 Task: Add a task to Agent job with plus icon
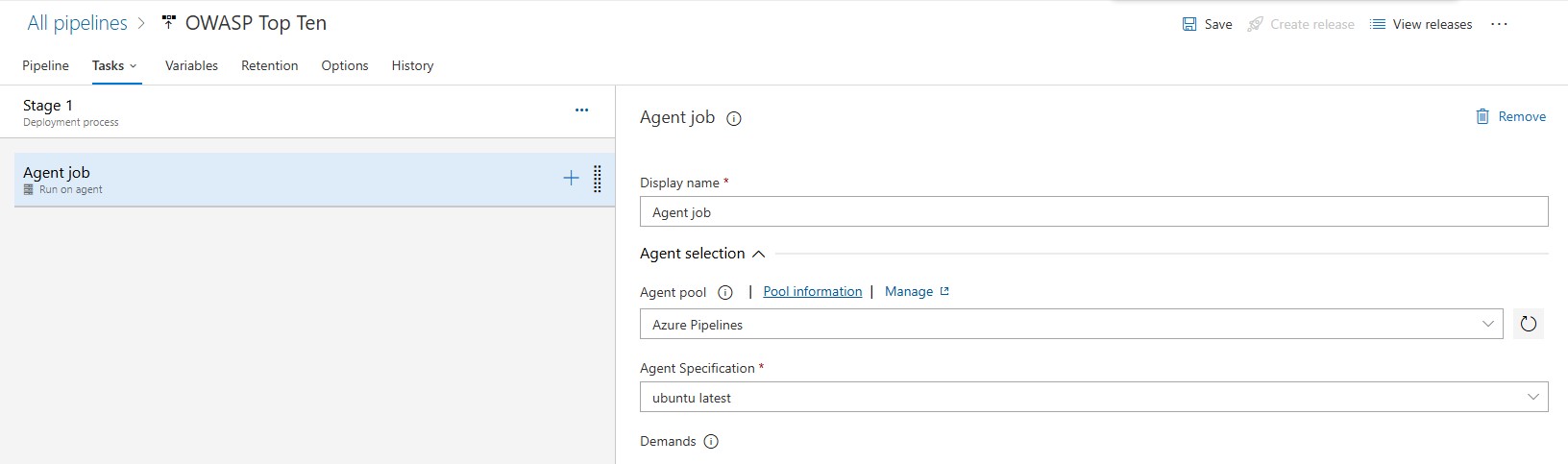571,178
